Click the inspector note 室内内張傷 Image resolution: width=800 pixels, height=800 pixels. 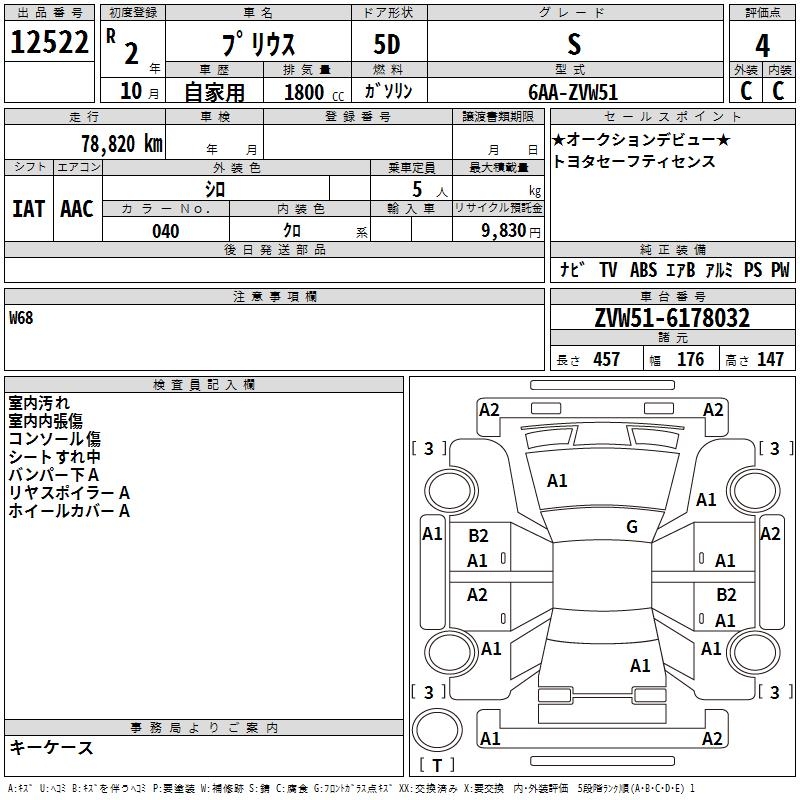[45, 421]
